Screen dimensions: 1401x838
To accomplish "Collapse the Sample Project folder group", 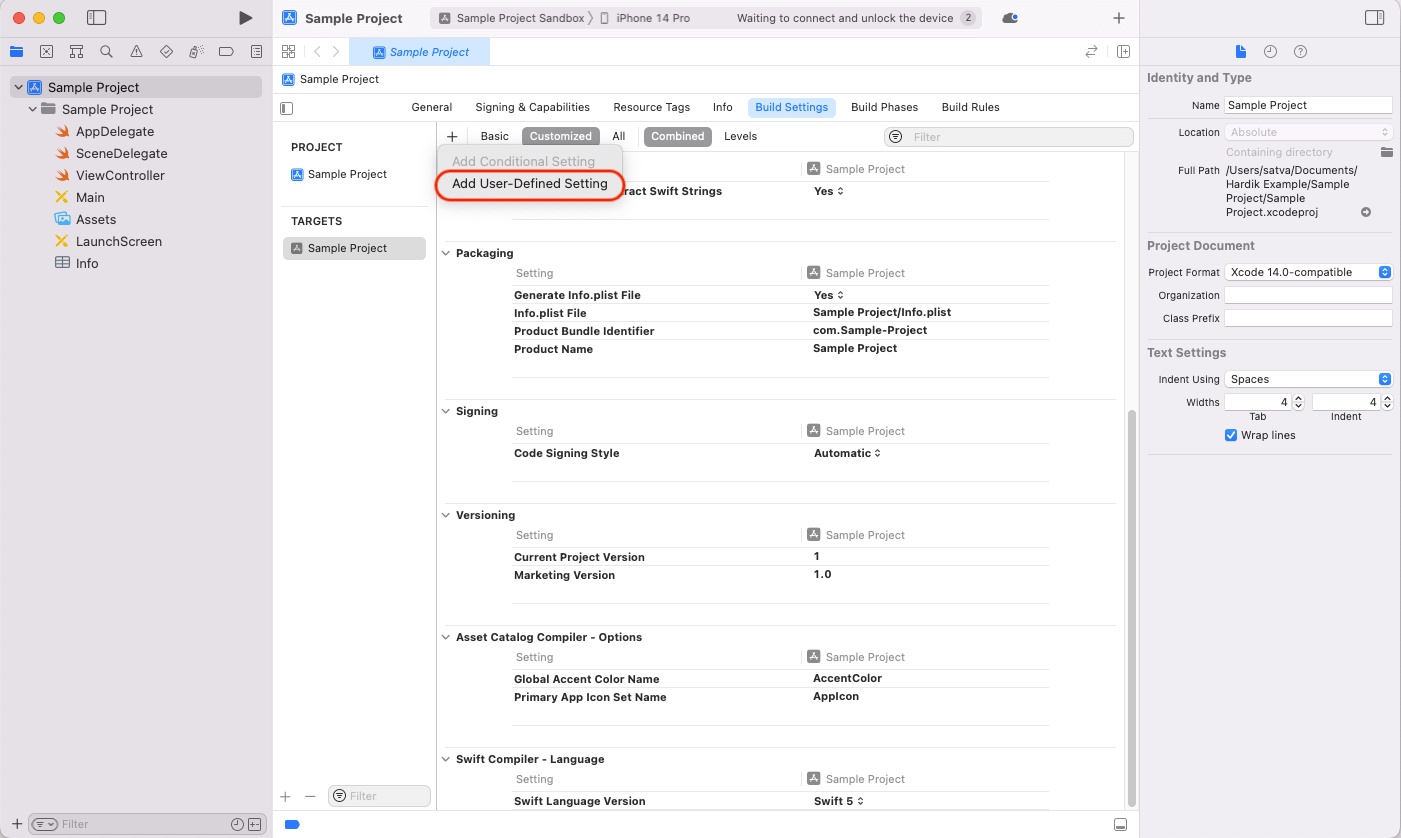I will [x=32, y=109].
